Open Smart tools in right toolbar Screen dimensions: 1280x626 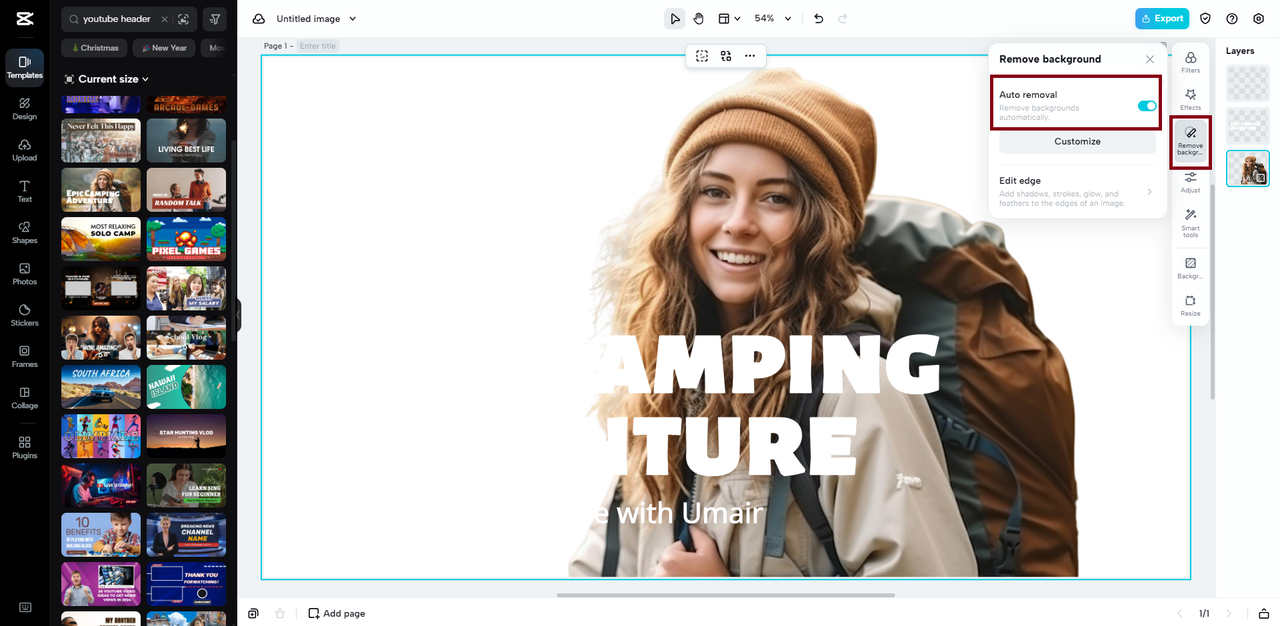coord(1190,222)
